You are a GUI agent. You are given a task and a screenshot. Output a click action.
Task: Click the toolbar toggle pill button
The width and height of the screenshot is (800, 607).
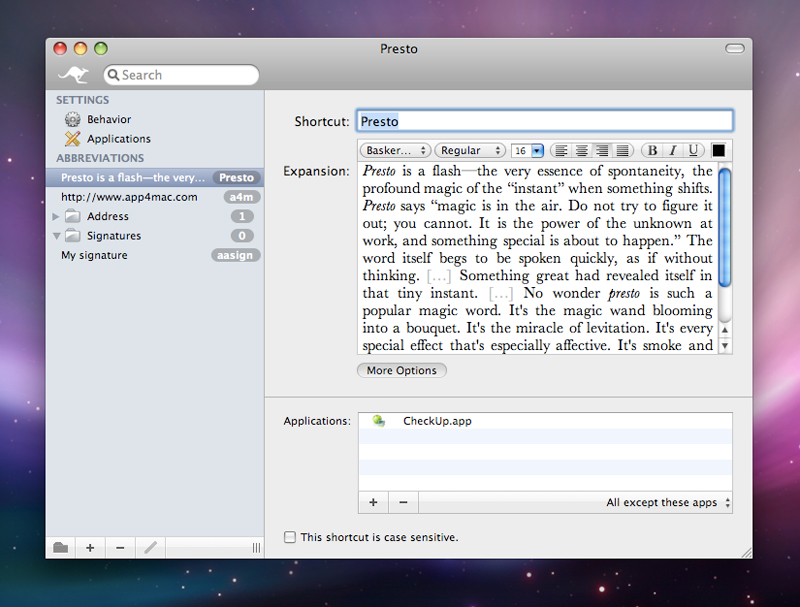tap(735, 48)
